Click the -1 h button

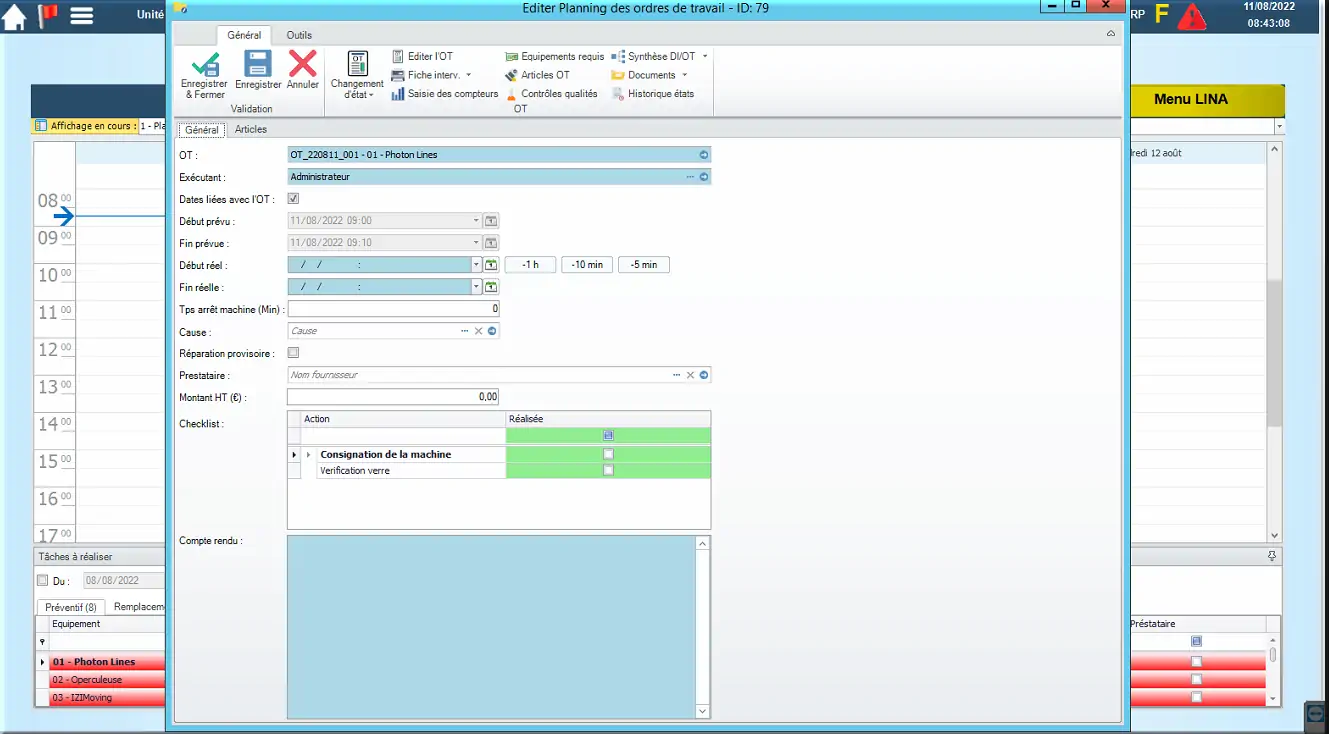[x=530, y=265]
